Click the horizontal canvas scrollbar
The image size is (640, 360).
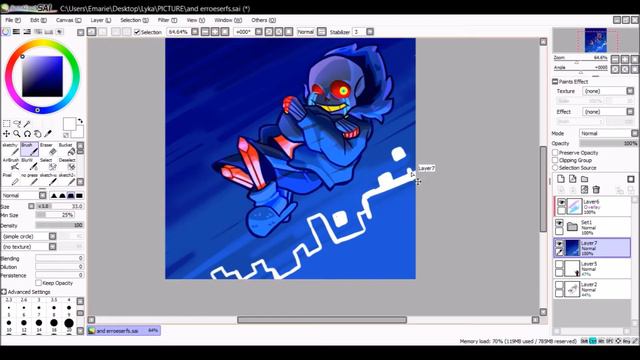(322, 320)
